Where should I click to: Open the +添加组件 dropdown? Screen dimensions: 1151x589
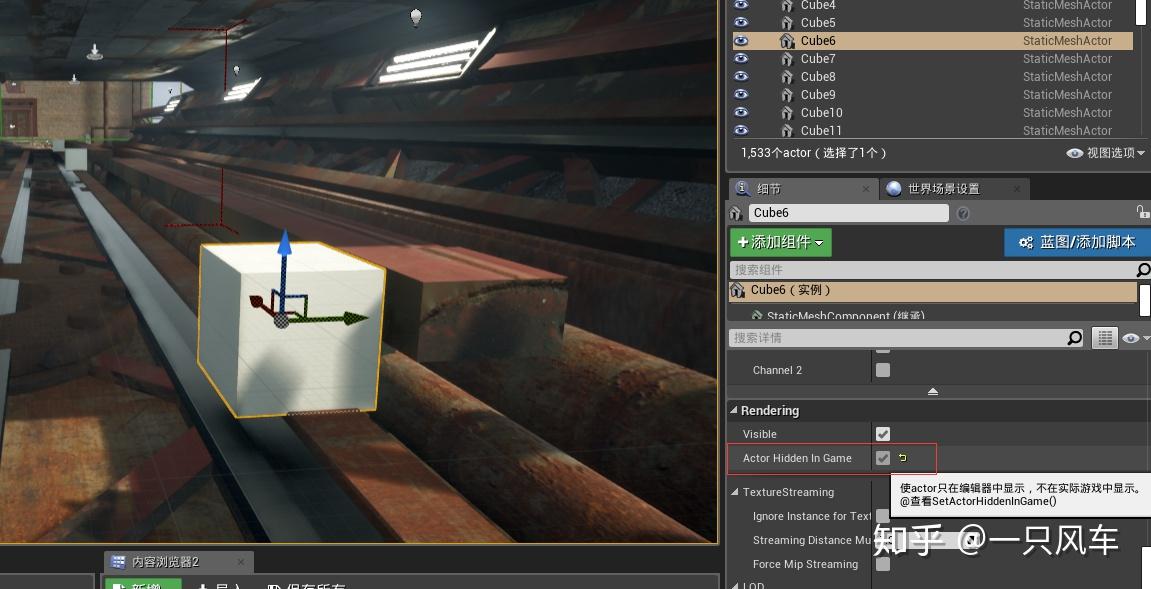click(x=779, y=242)
